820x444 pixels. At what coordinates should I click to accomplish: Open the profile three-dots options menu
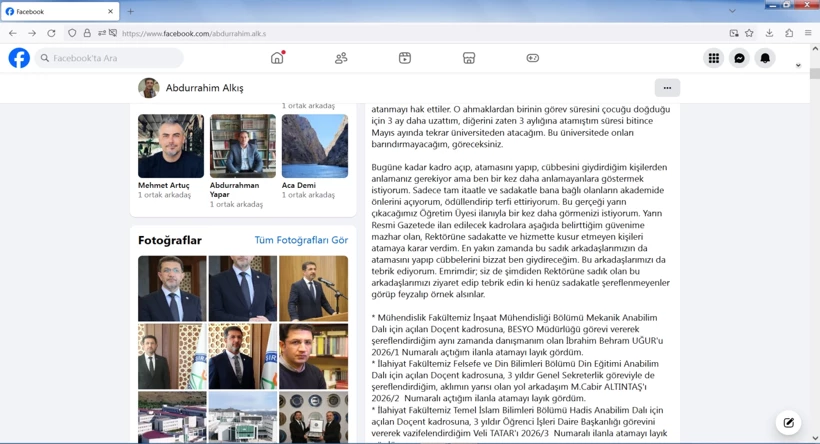pos(667,88)
